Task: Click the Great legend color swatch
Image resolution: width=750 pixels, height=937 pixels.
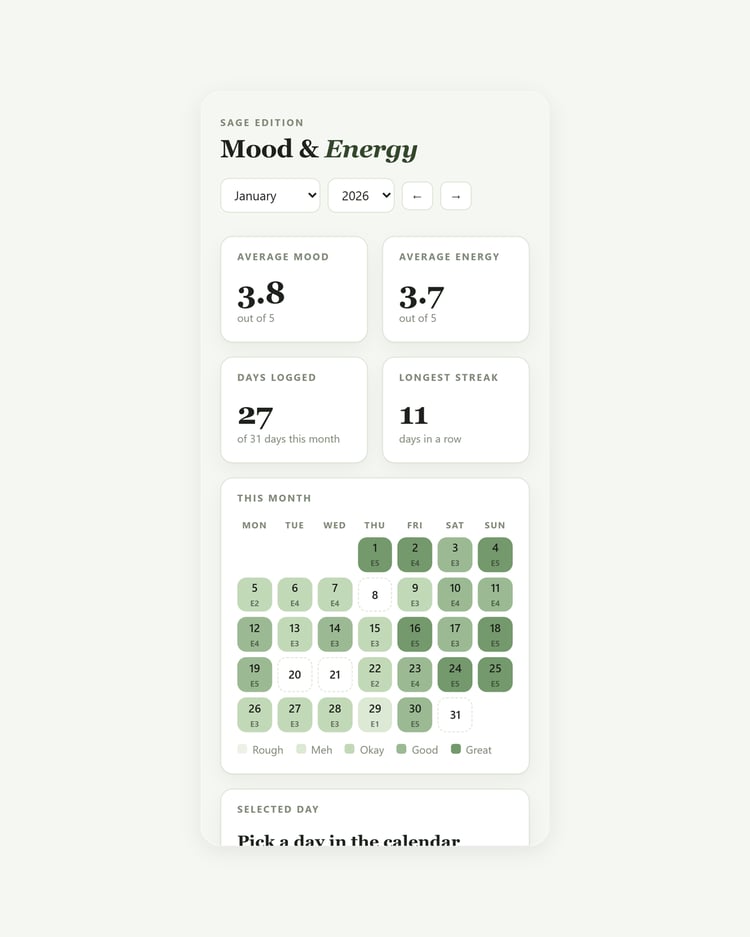Action: 456,749
